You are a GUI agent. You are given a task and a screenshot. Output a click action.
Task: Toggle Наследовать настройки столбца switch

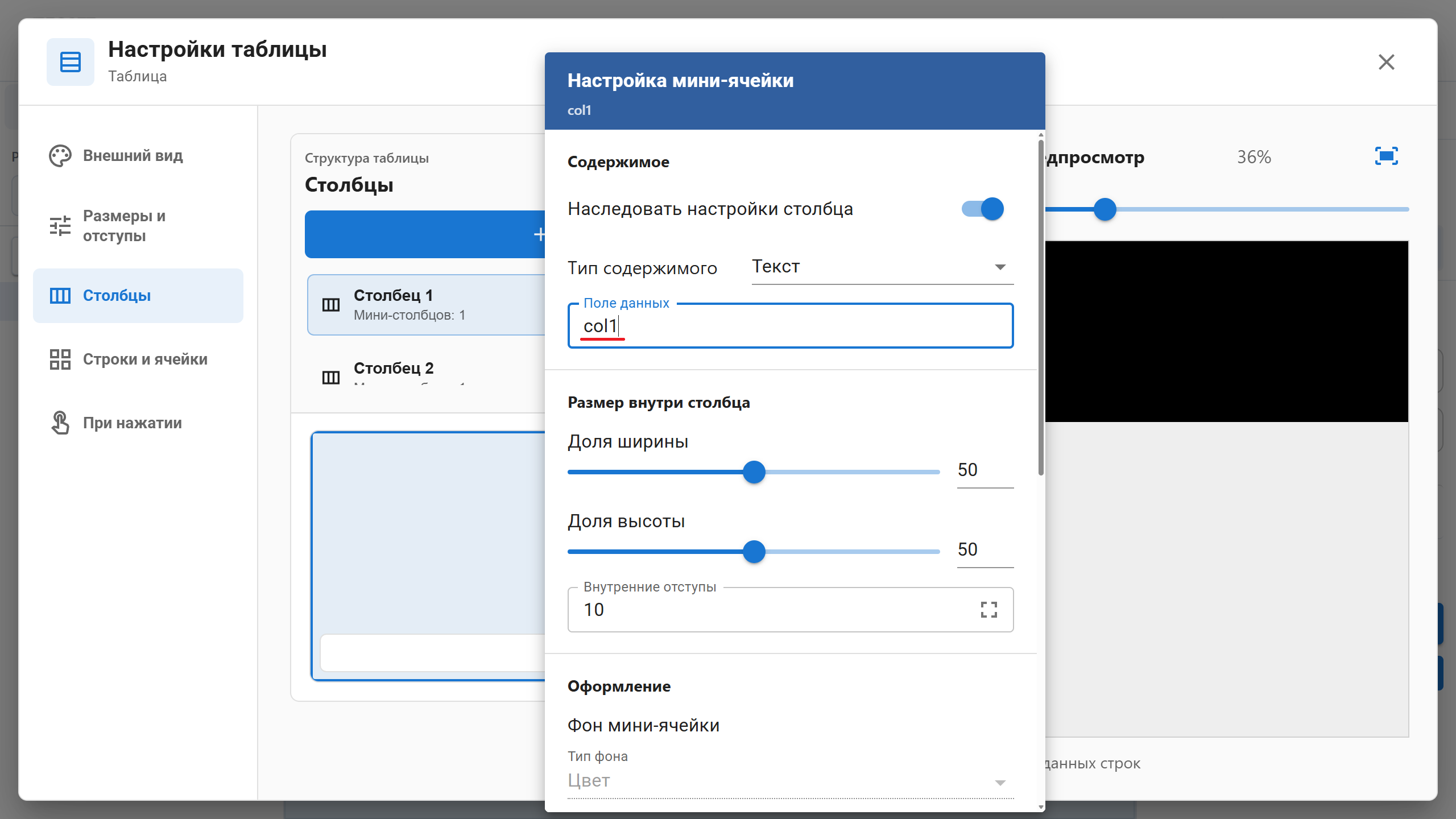tap(983, 209)
